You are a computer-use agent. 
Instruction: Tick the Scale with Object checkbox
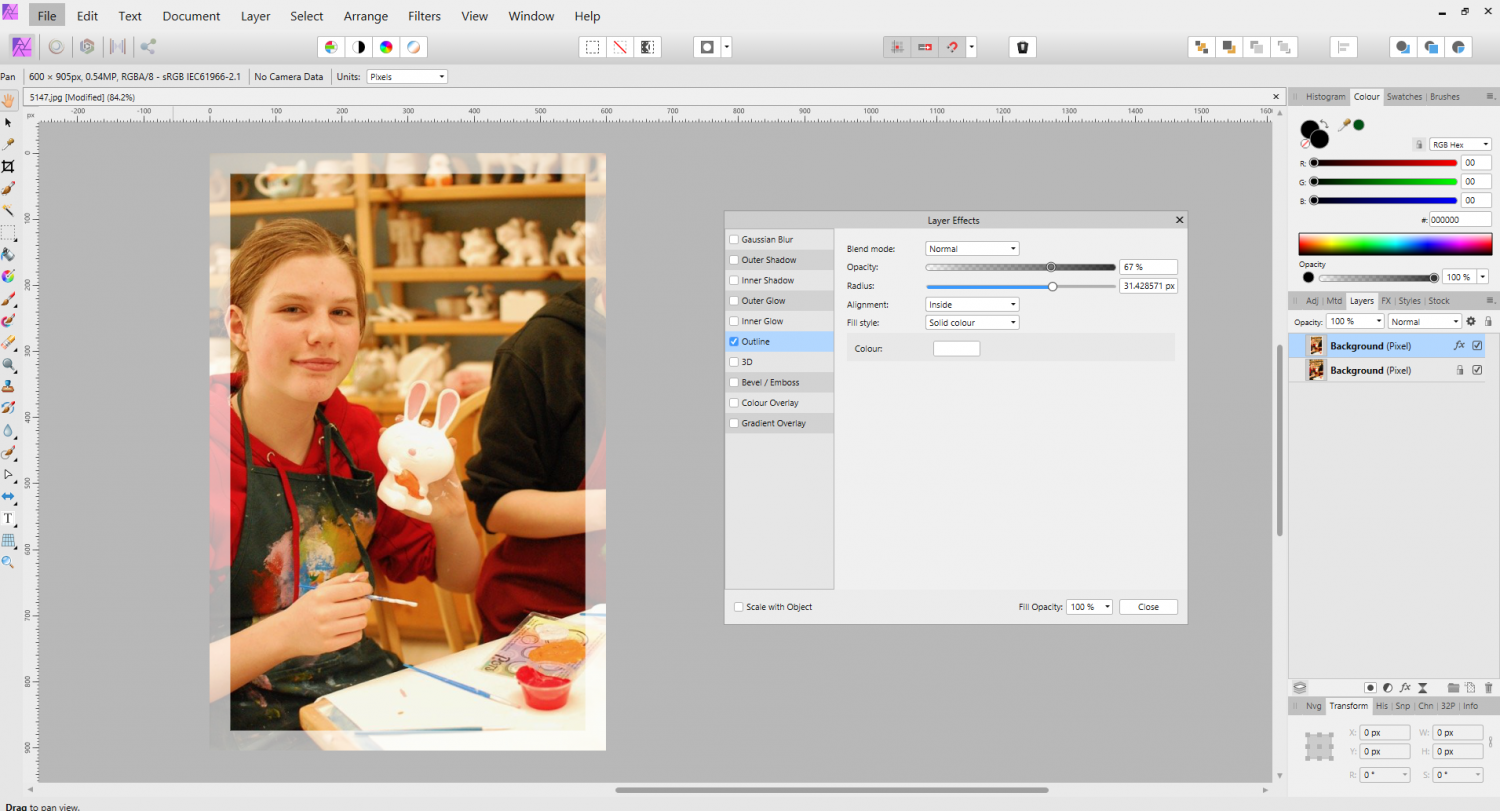[x=739, y=607]
